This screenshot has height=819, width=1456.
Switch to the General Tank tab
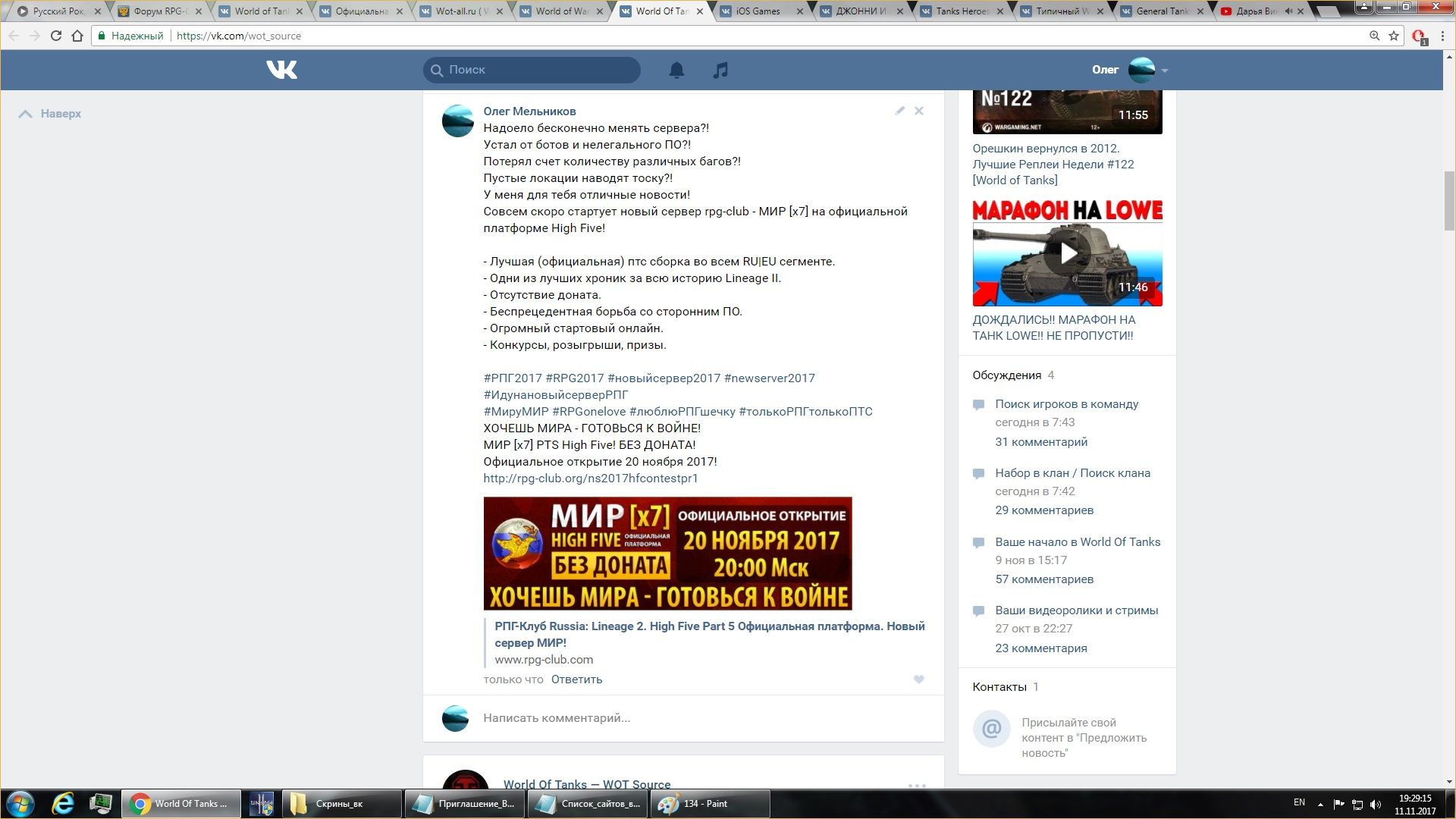coord(1163,11)
